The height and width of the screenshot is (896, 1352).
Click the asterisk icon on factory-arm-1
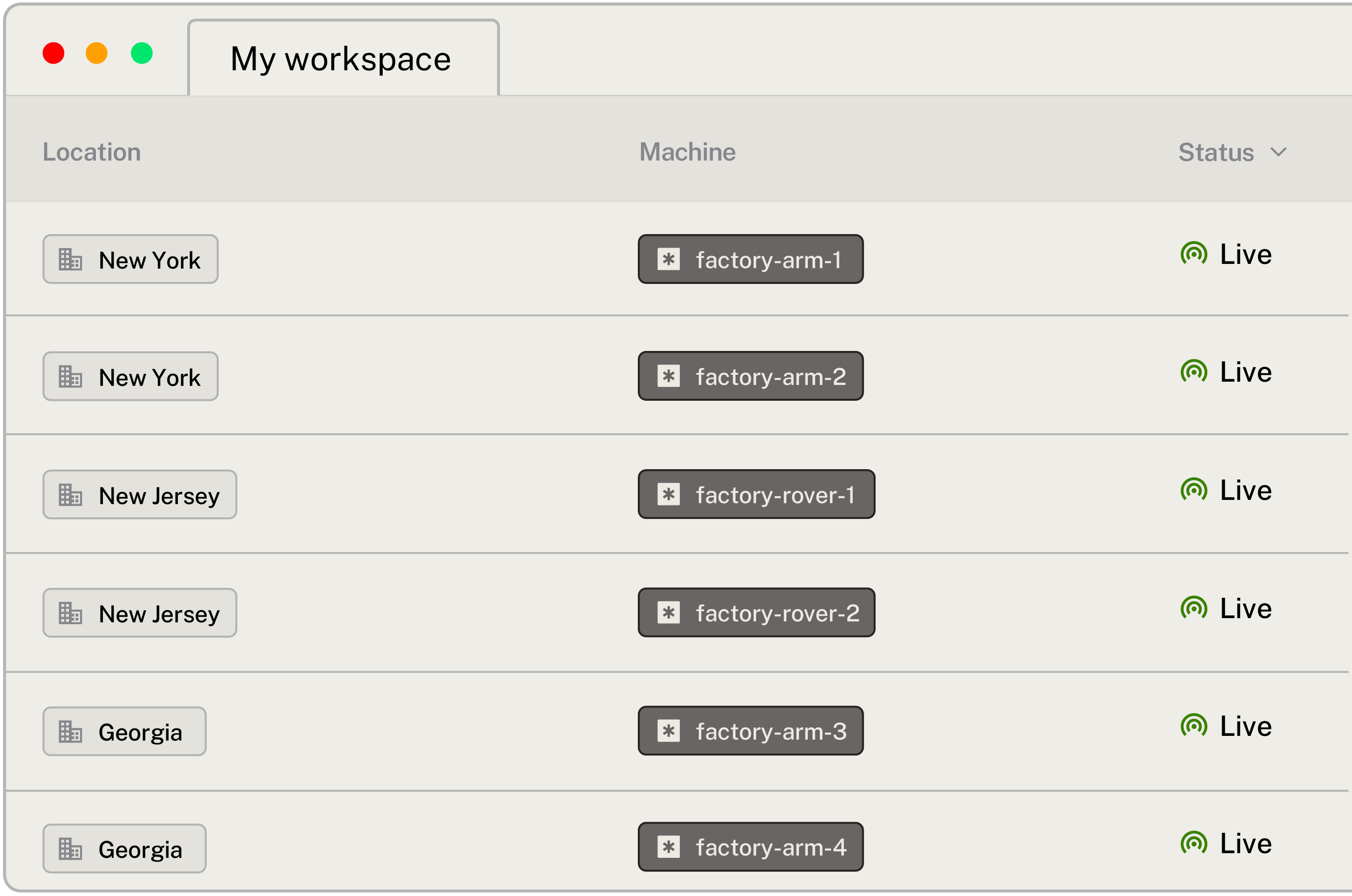pos(669,259)
